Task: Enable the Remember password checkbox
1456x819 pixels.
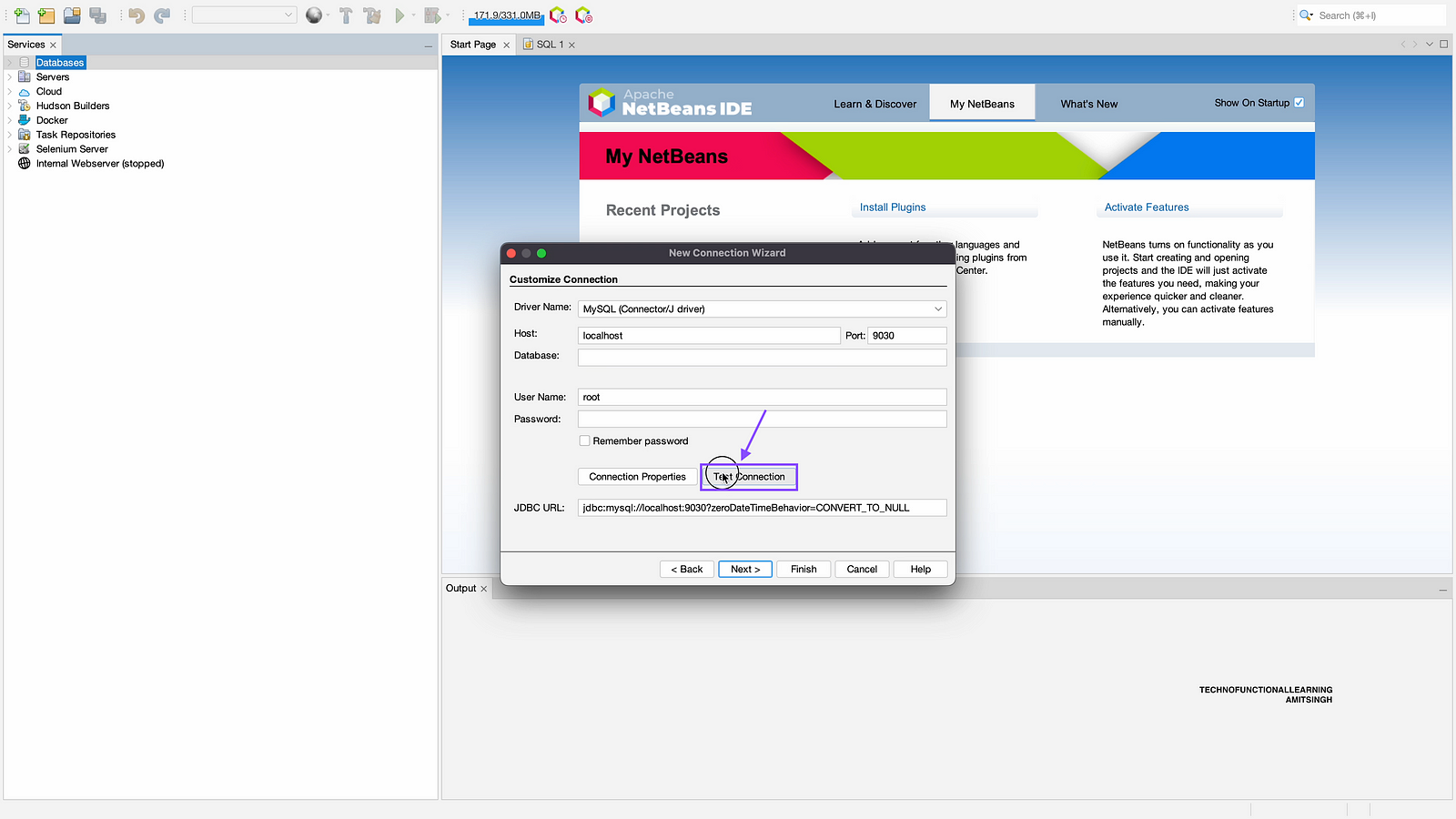Action: (585, 441)
